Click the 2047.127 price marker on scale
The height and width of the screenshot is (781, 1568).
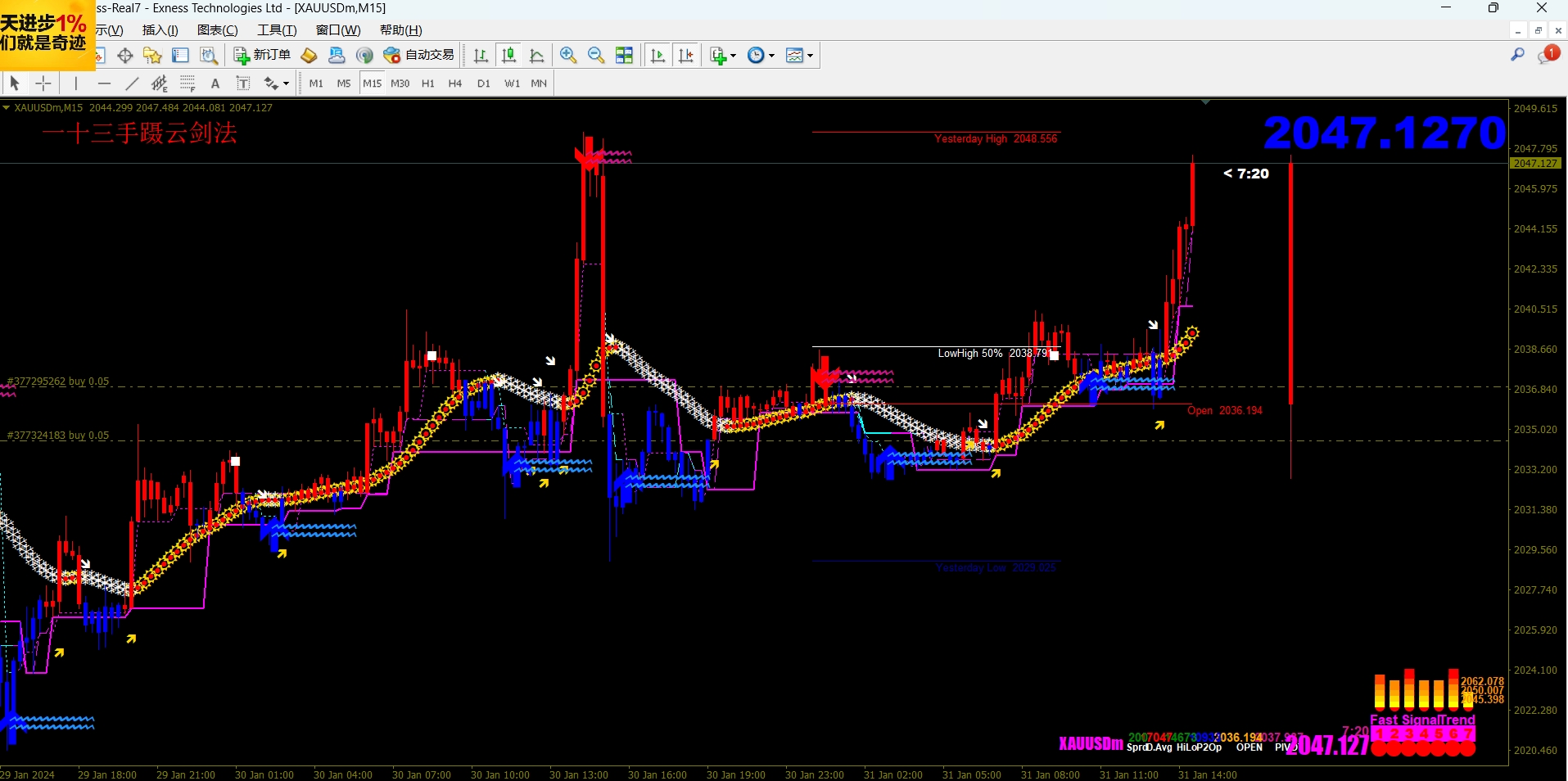tap(1535, 163)
